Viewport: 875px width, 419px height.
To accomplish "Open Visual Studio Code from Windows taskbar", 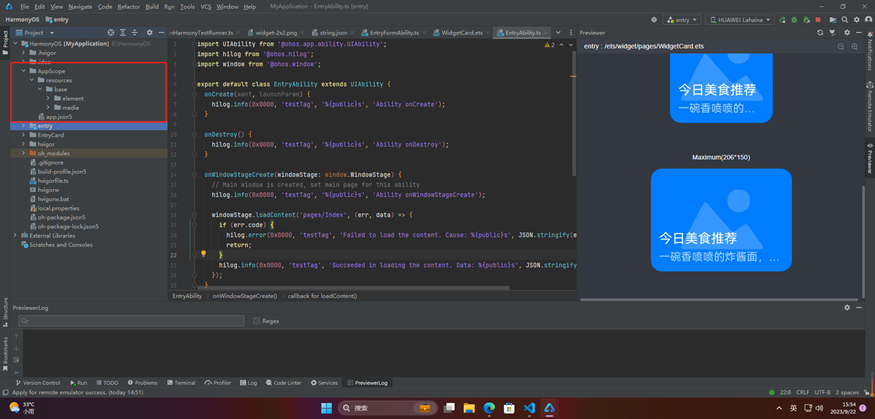I will pyautogui.click(x=529, y=408).
